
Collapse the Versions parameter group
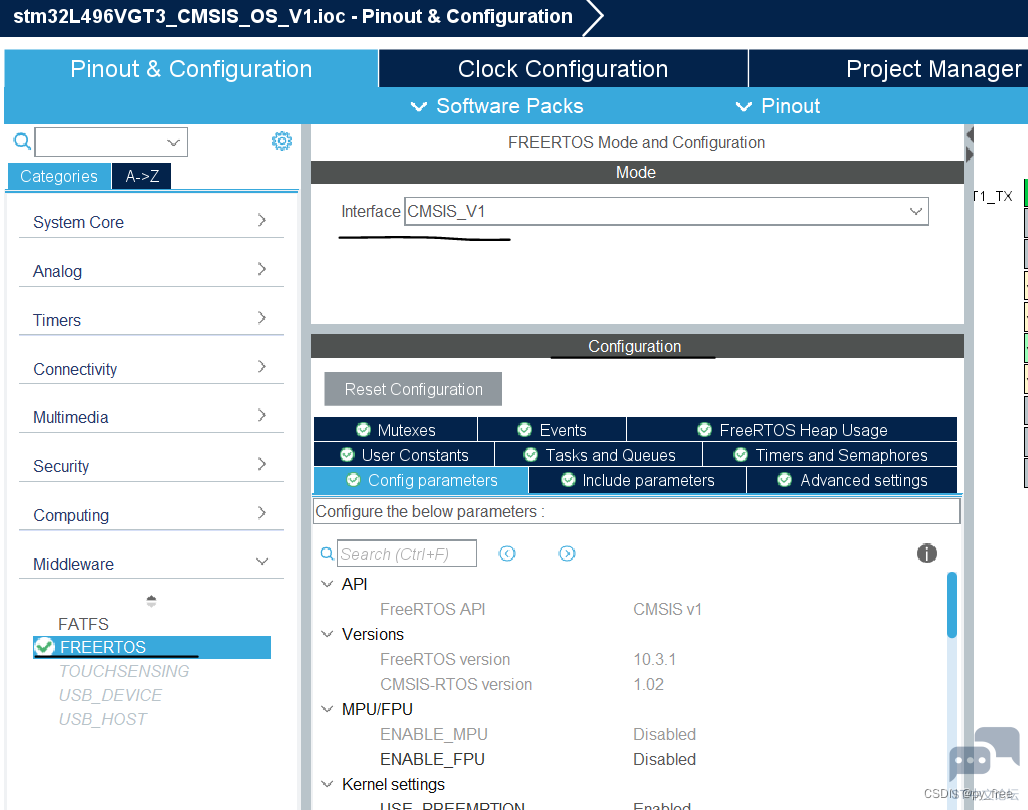327,634
